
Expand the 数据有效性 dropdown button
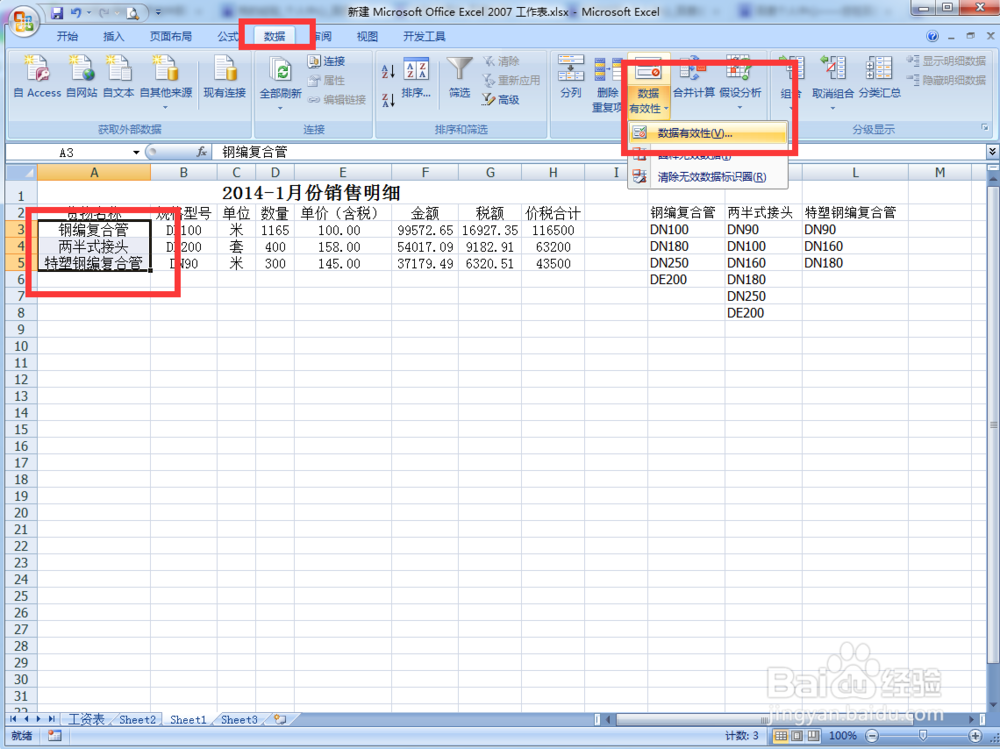(x=649, y=101)
